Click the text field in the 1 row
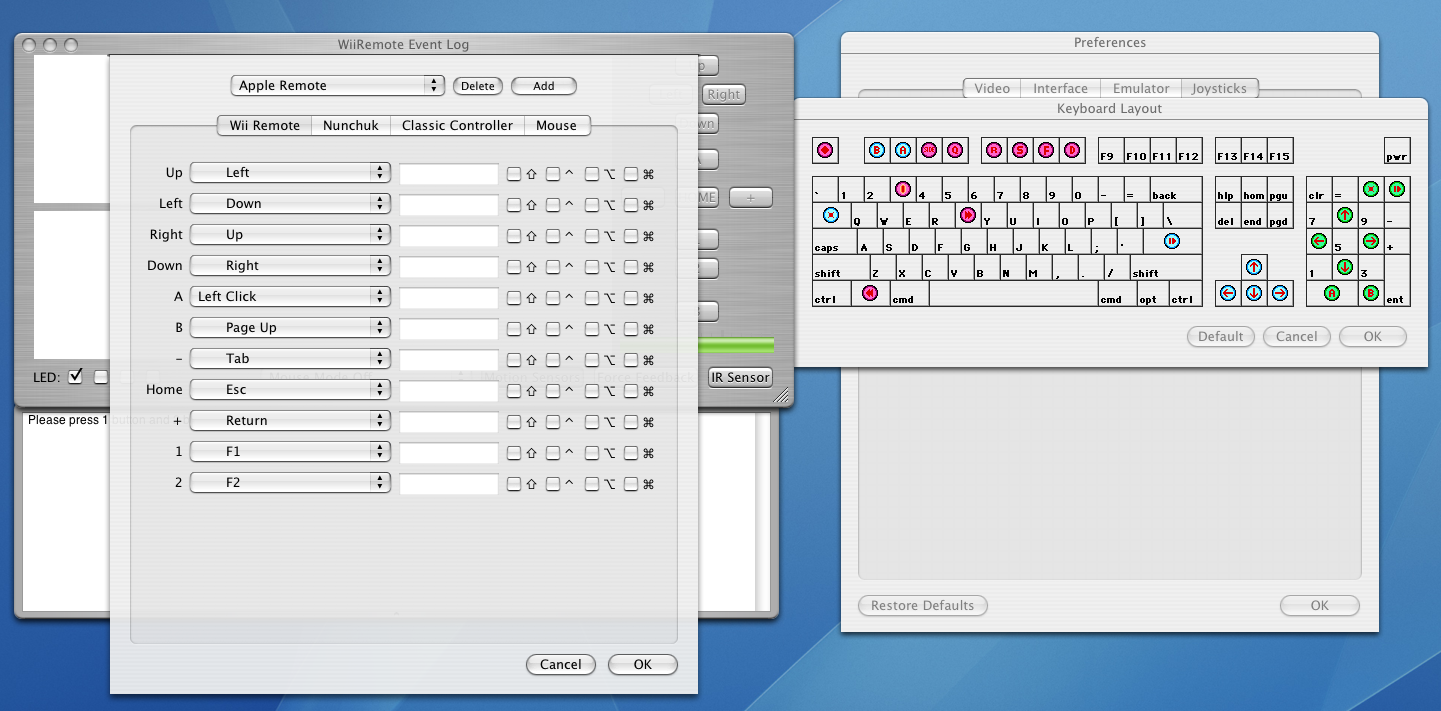The width and height of the screenshot is (1441, 711). click(449, 452)
